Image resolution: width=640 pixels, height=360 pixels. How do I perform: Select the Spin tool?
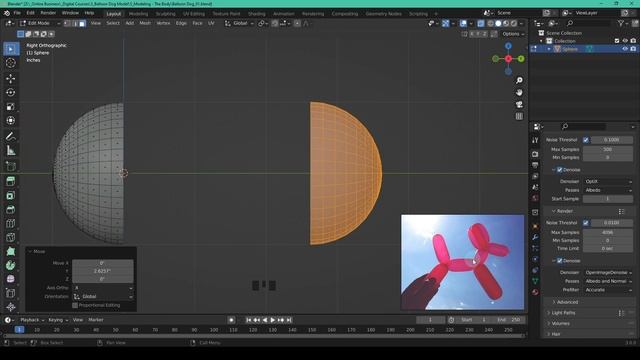[x=11, y=265]
